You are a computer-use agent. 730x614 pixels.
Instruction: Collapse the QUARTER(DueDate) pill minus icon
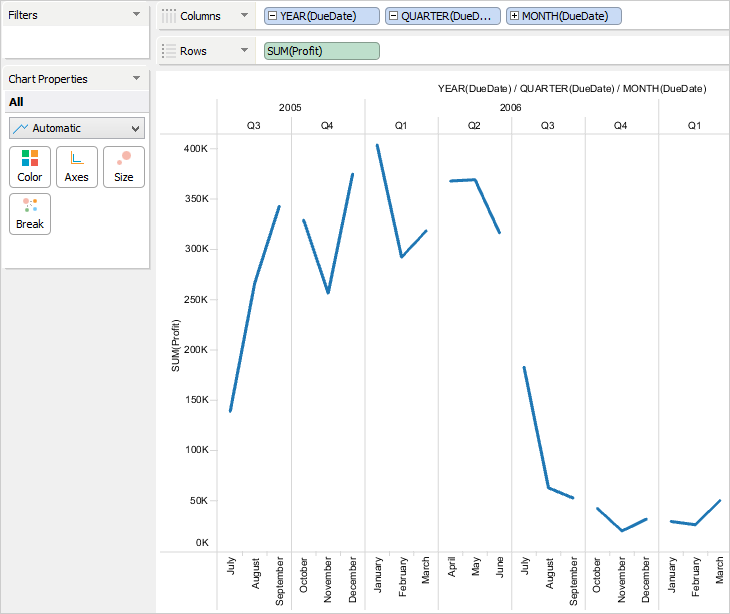pos(393,16)
